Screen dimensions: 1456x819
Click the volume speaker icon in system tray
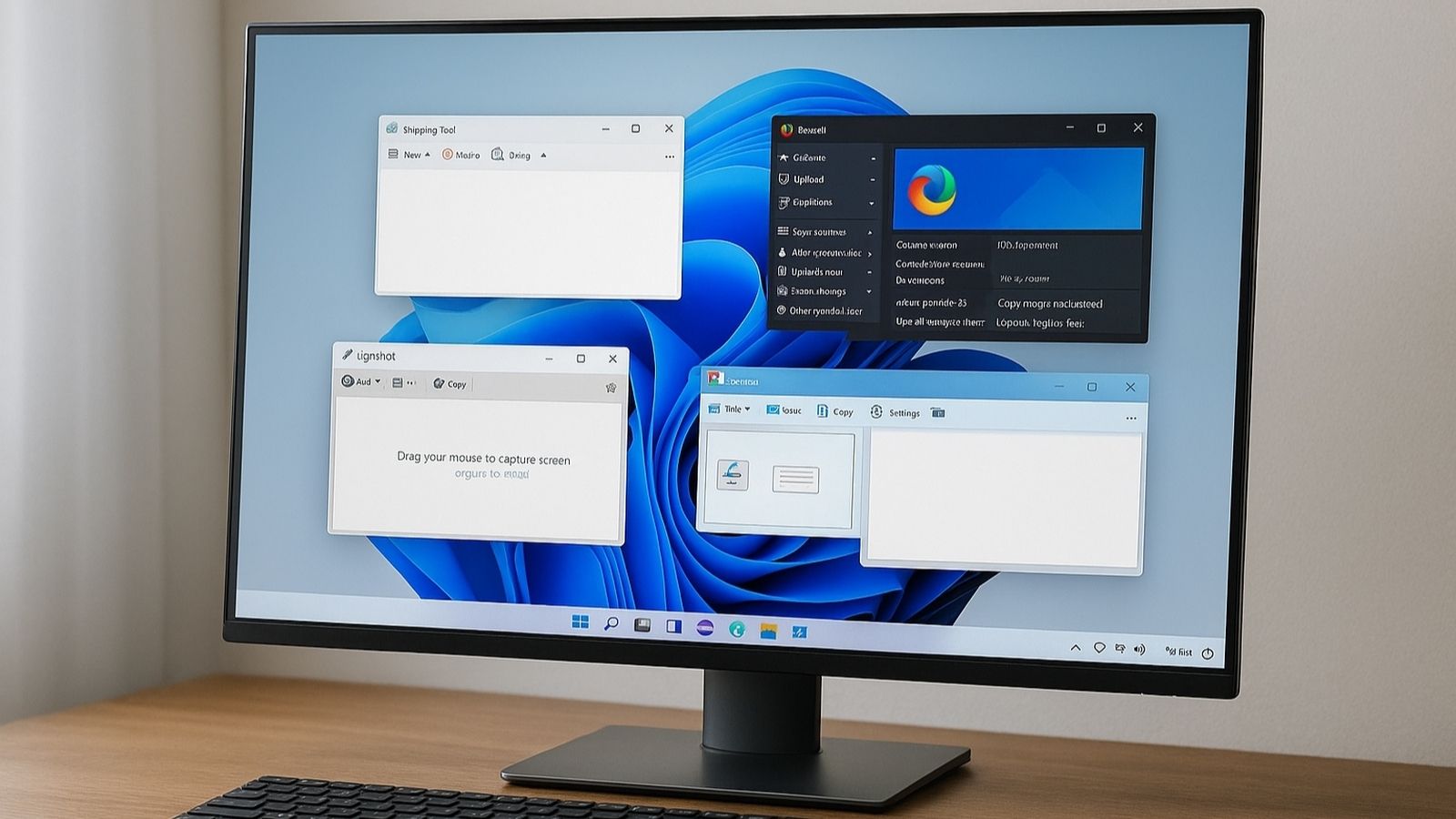[1139, 650]
